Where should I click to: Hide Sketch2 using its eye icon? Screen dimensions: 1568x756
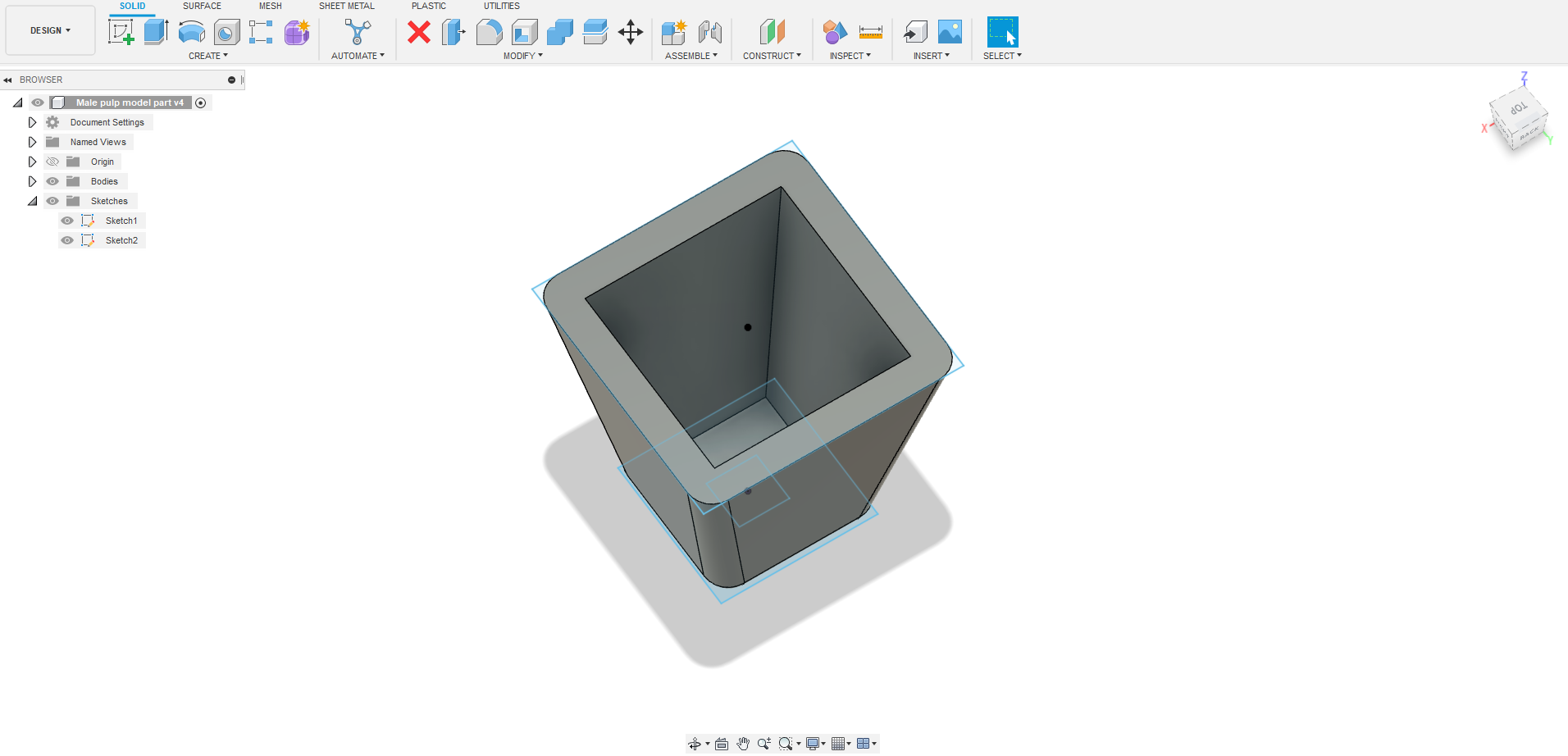coord(67,240)
